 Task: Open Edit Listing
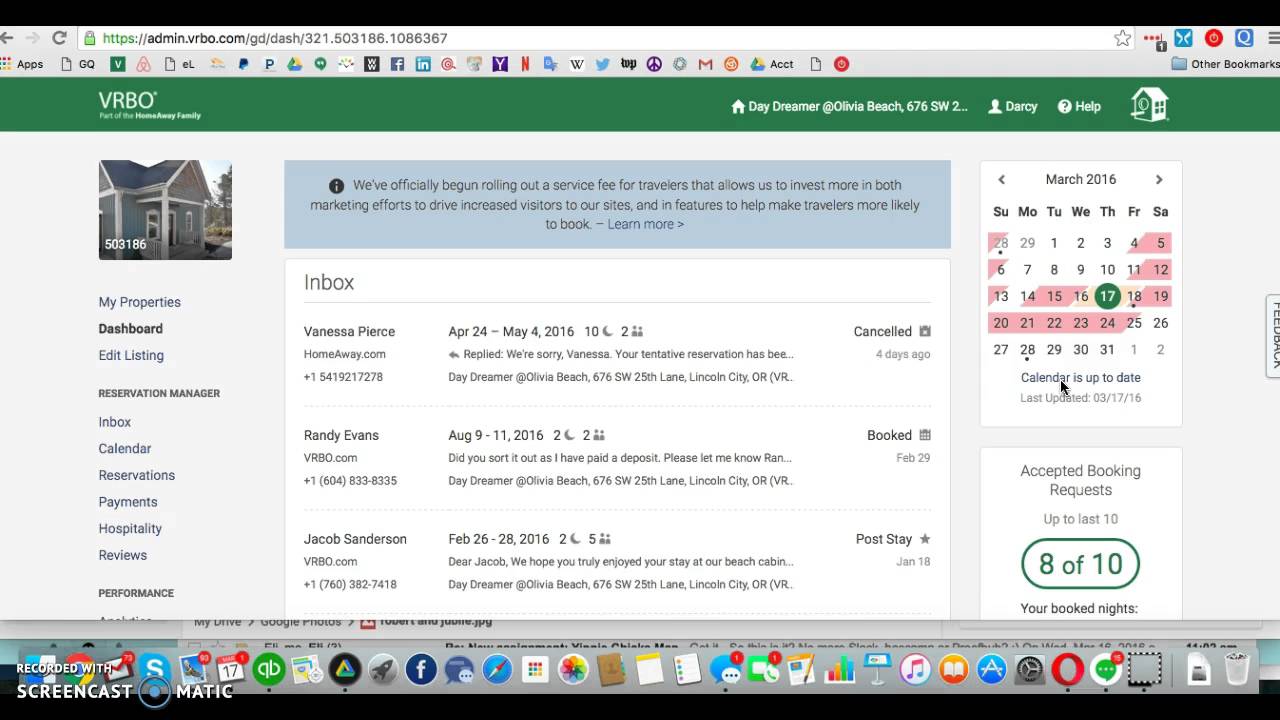coord(131,355)
